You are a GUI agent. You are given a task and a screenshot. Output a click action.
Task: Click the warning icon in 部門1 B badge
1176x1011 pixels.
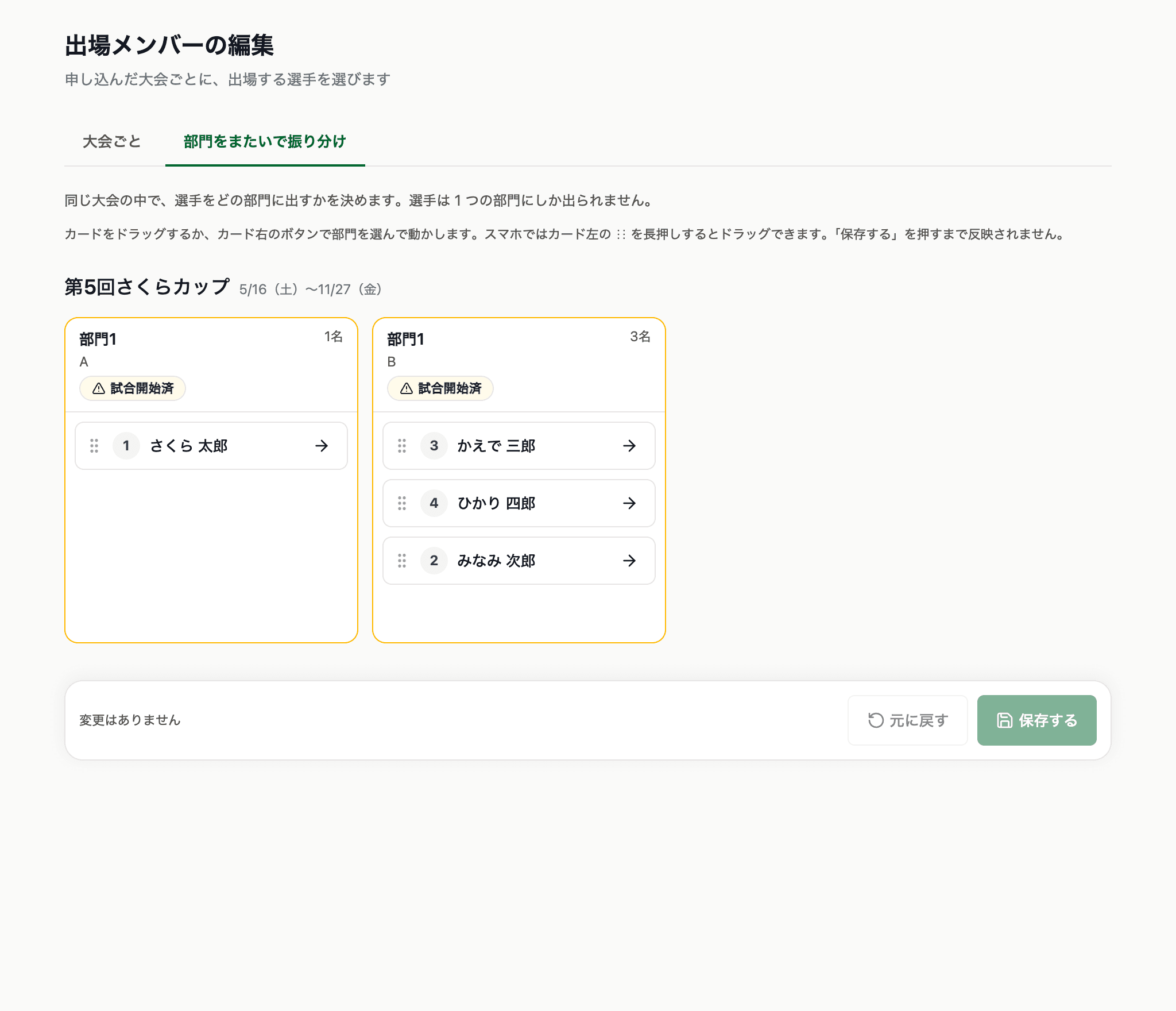tap(407, 389)
